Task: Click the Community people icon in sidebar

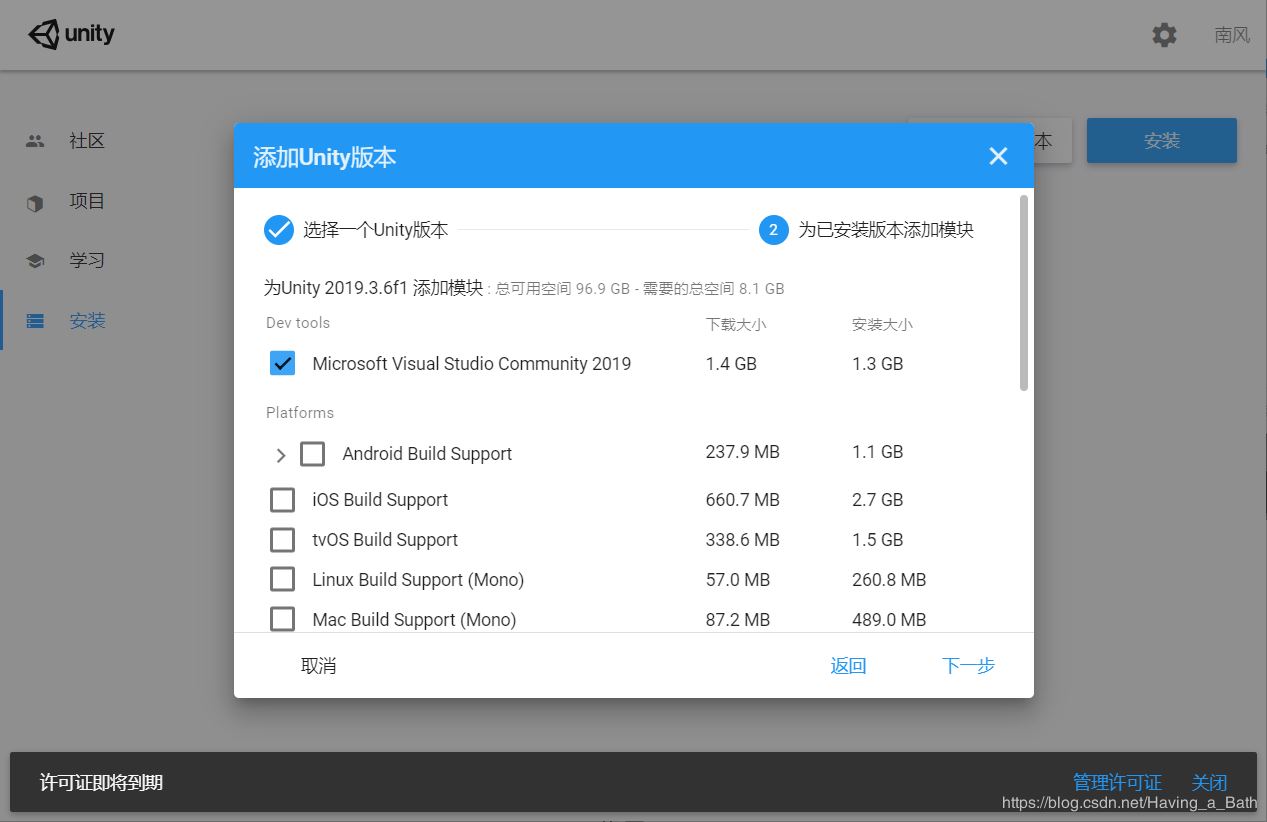Action: [35, 141]
